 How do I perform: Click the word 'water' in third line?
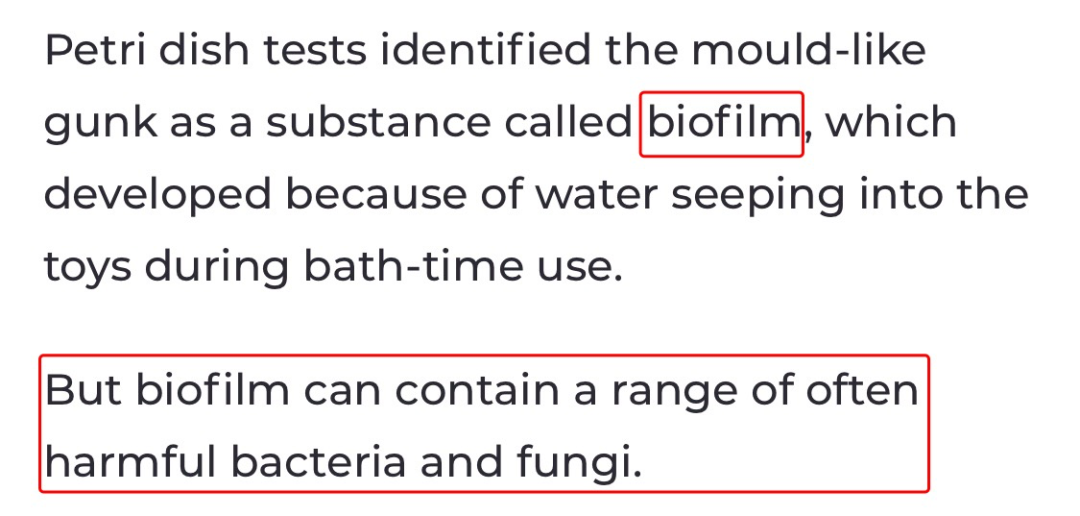coord(596,197)
